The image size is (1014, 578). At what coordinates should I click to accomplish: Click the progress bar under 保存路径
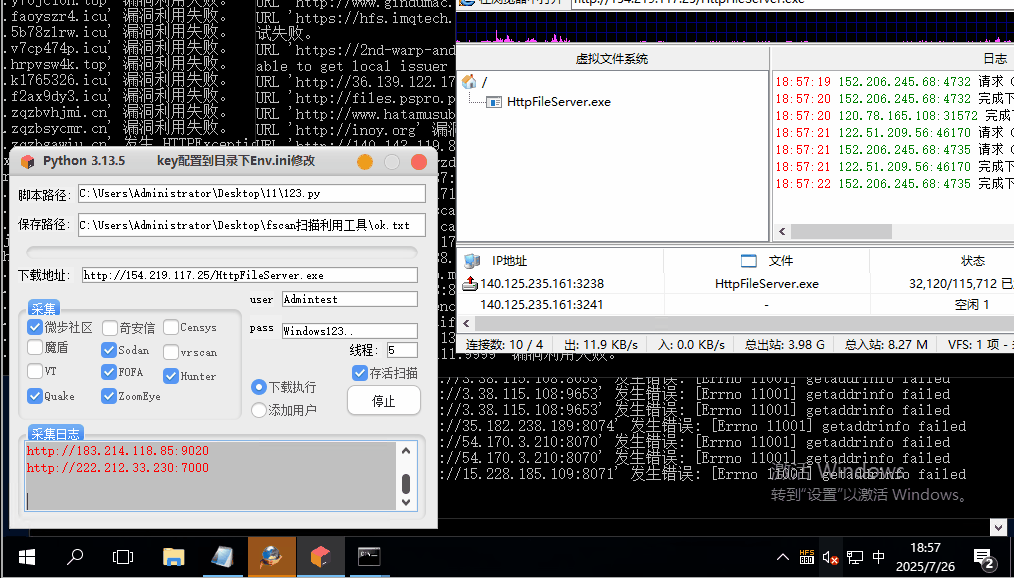coord(222,252)
